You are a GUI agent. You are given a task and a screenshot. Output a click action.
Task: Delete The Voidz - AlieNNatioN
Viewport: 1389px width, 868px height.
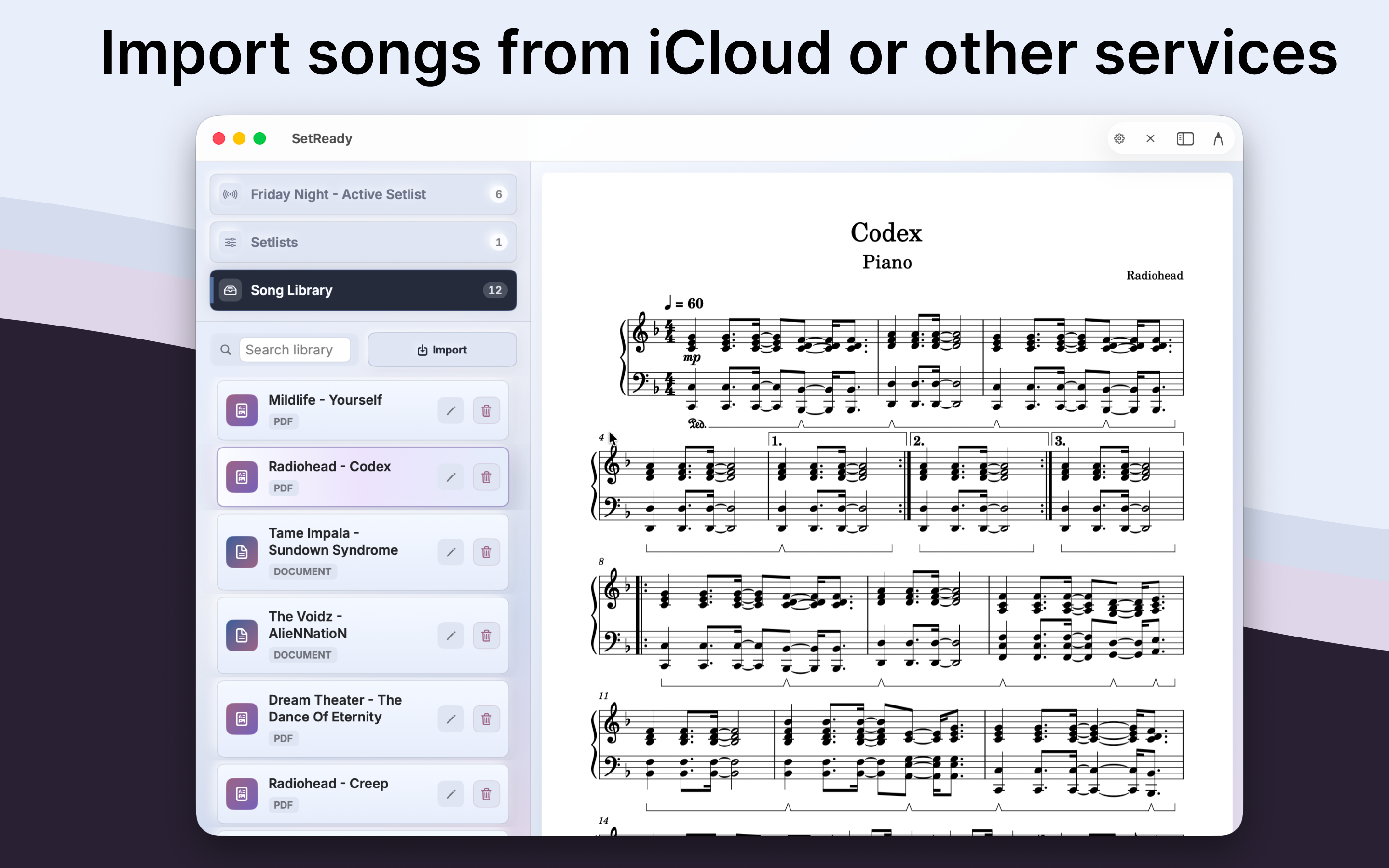(486, 636)
